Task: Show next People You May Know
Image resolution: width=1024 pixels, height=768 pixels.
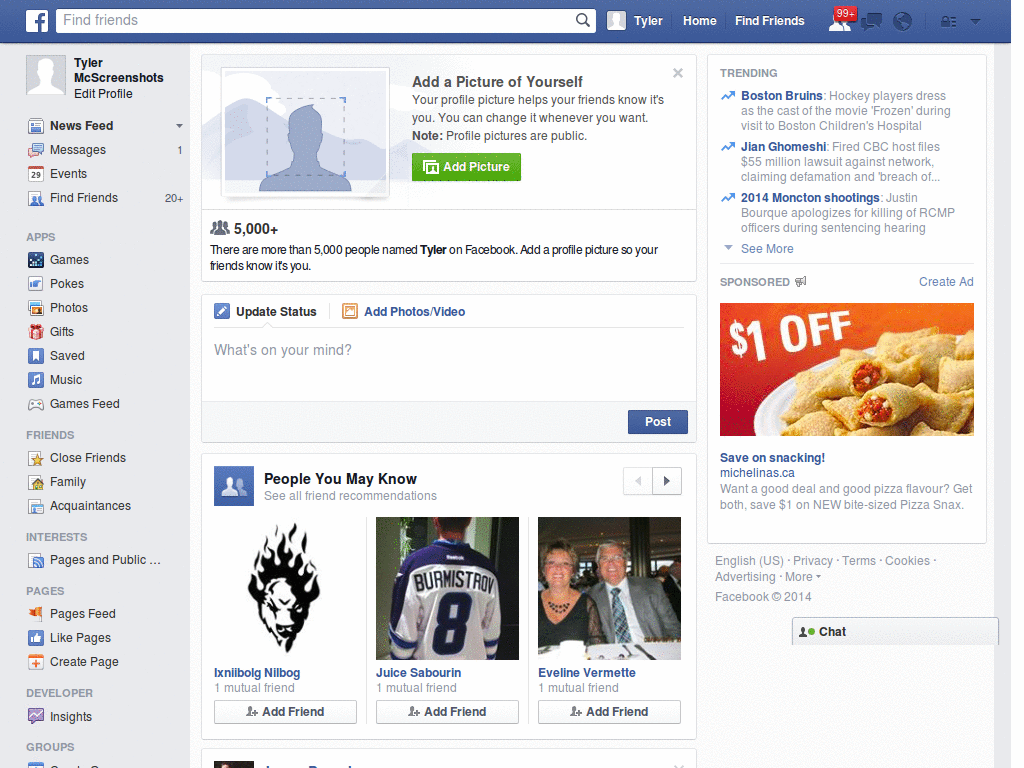Action: click(667, 481)
